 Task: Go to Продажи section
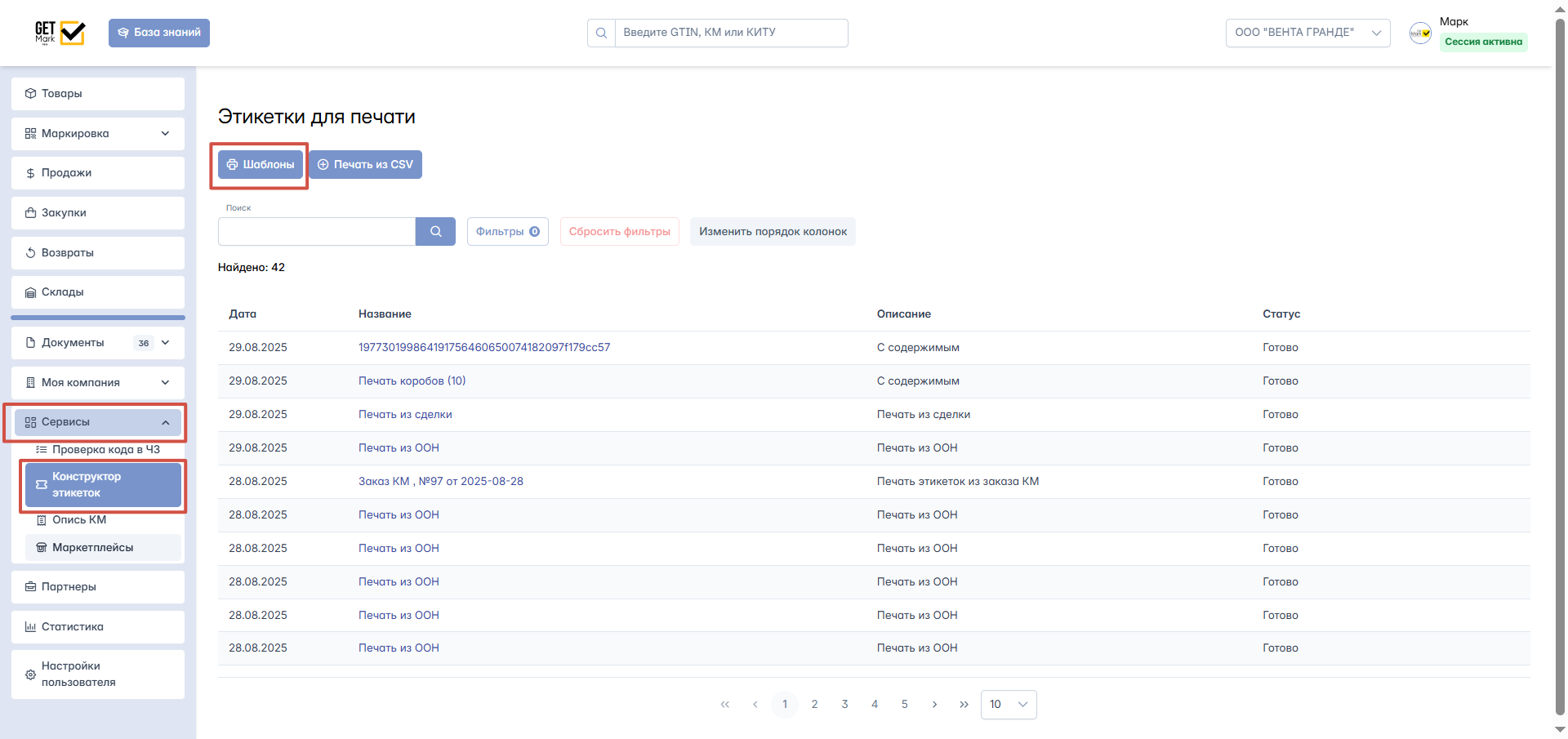click(98, 173)
